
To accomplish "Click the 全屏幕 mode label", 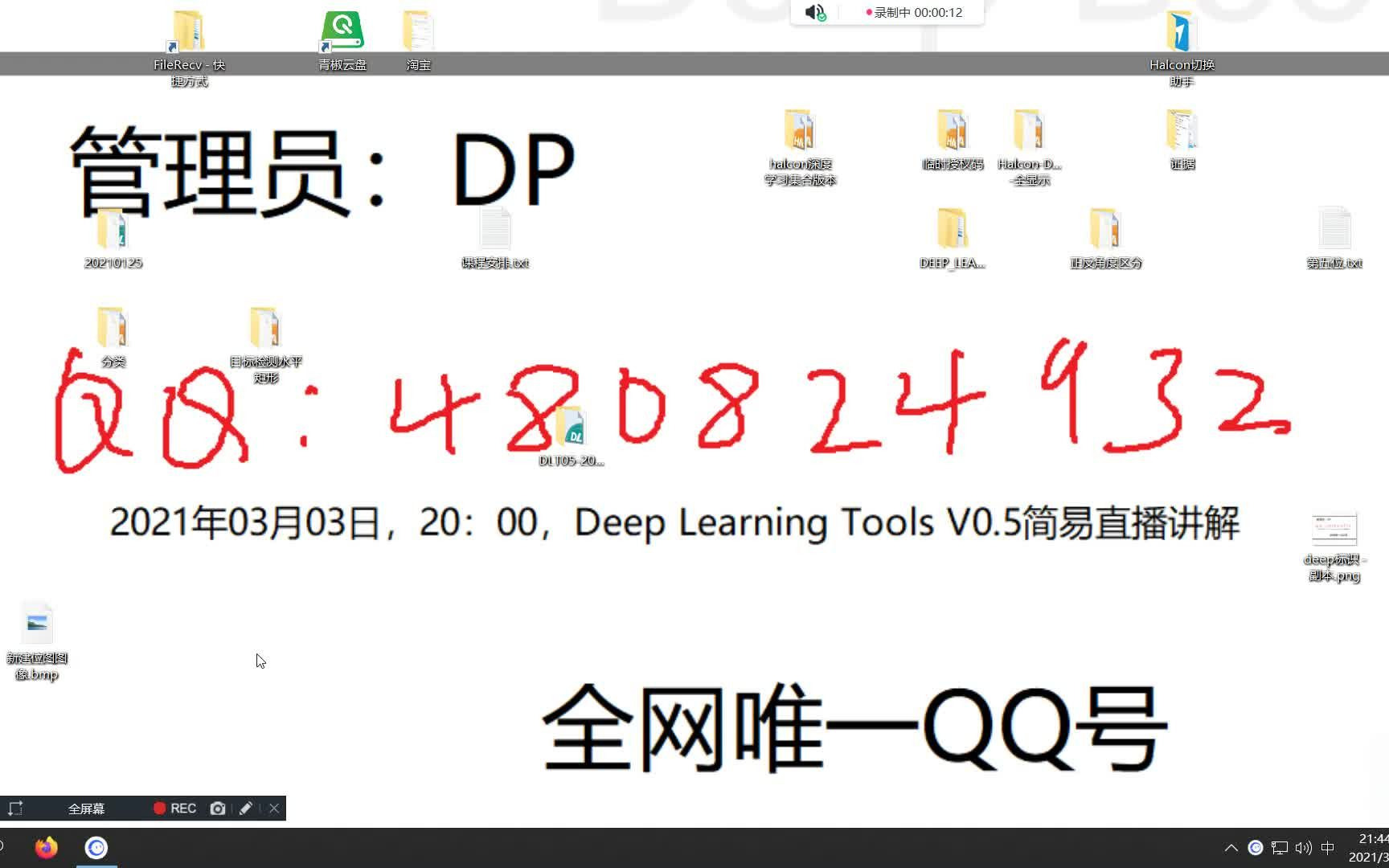I will click(x=86, y=808).
